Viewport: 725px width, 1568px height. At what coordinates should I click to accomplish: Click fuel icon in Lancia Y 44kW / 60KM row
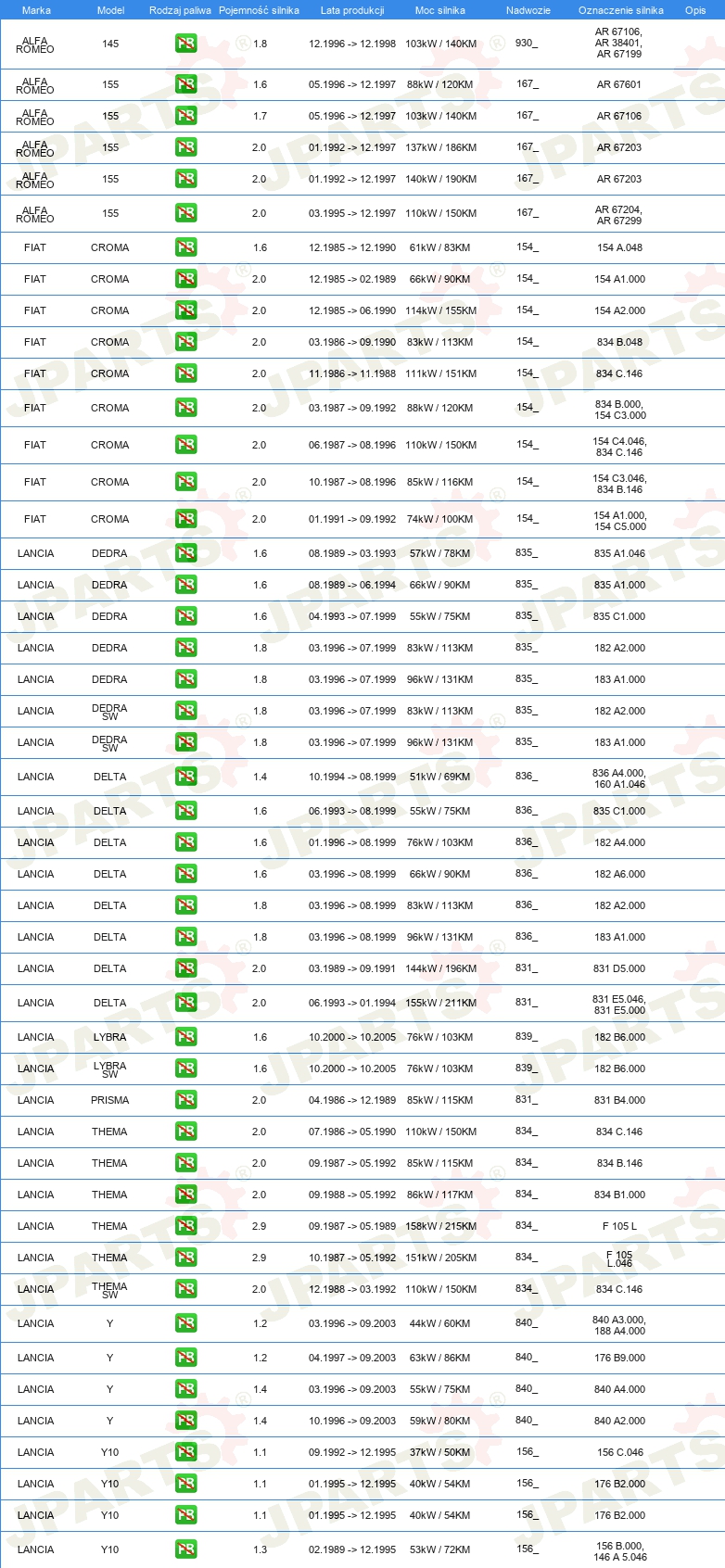pyautogui.click(x=186, y=1323)
